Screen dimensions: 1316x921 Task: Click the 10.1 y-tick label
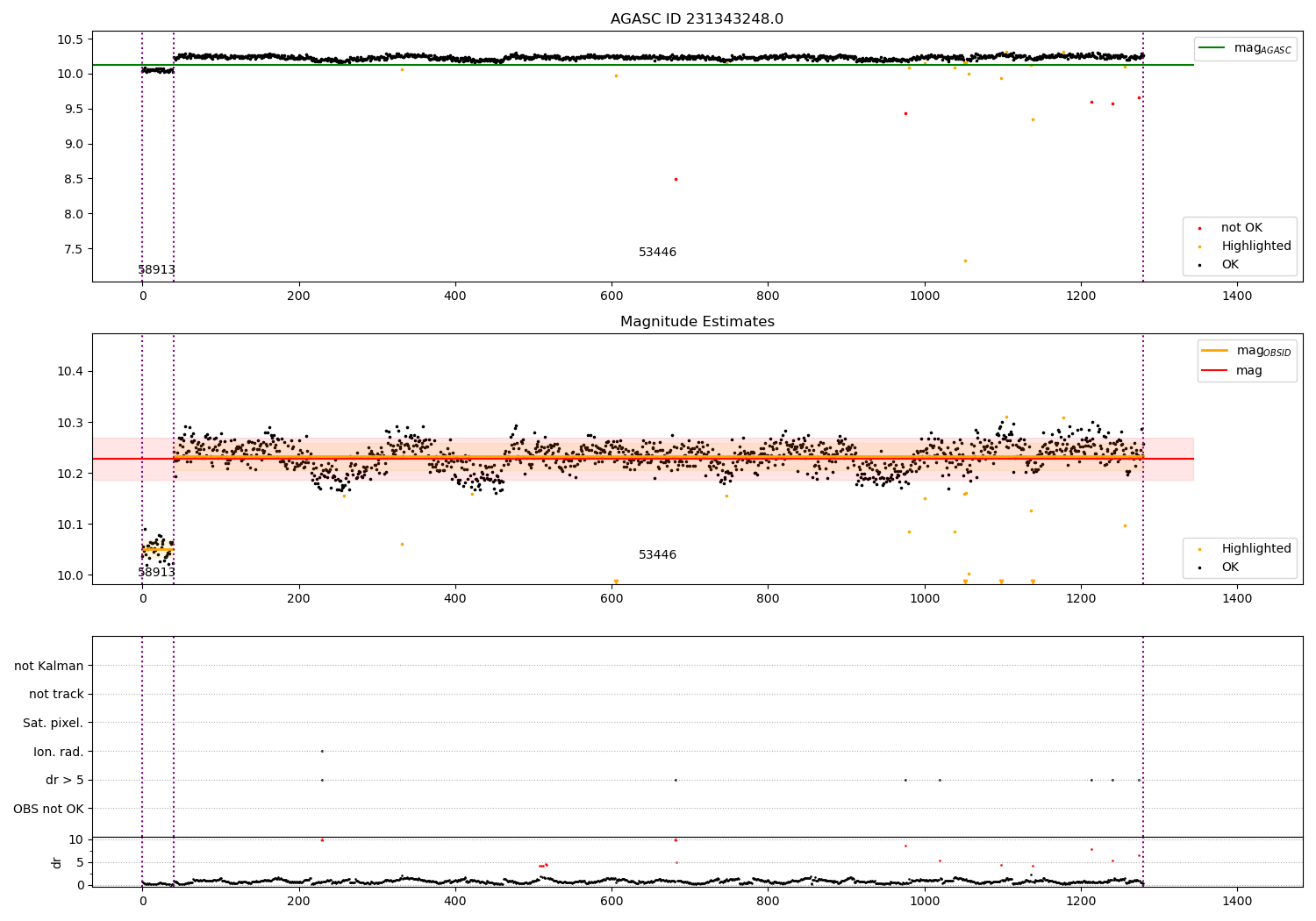point(71,525)
